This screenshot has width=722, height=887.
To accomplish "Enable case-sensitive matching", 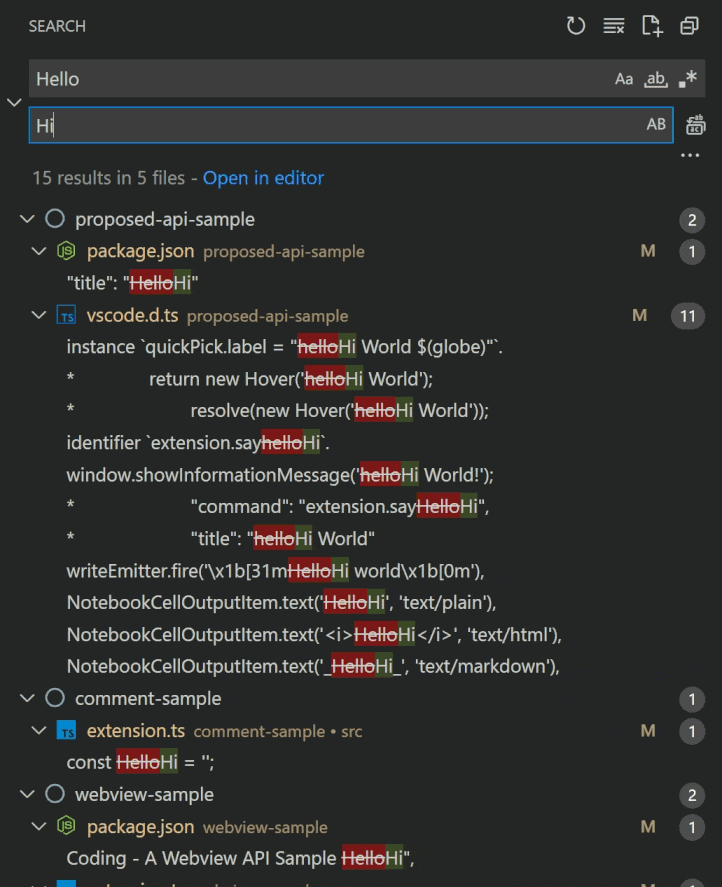I will [624, 77].
